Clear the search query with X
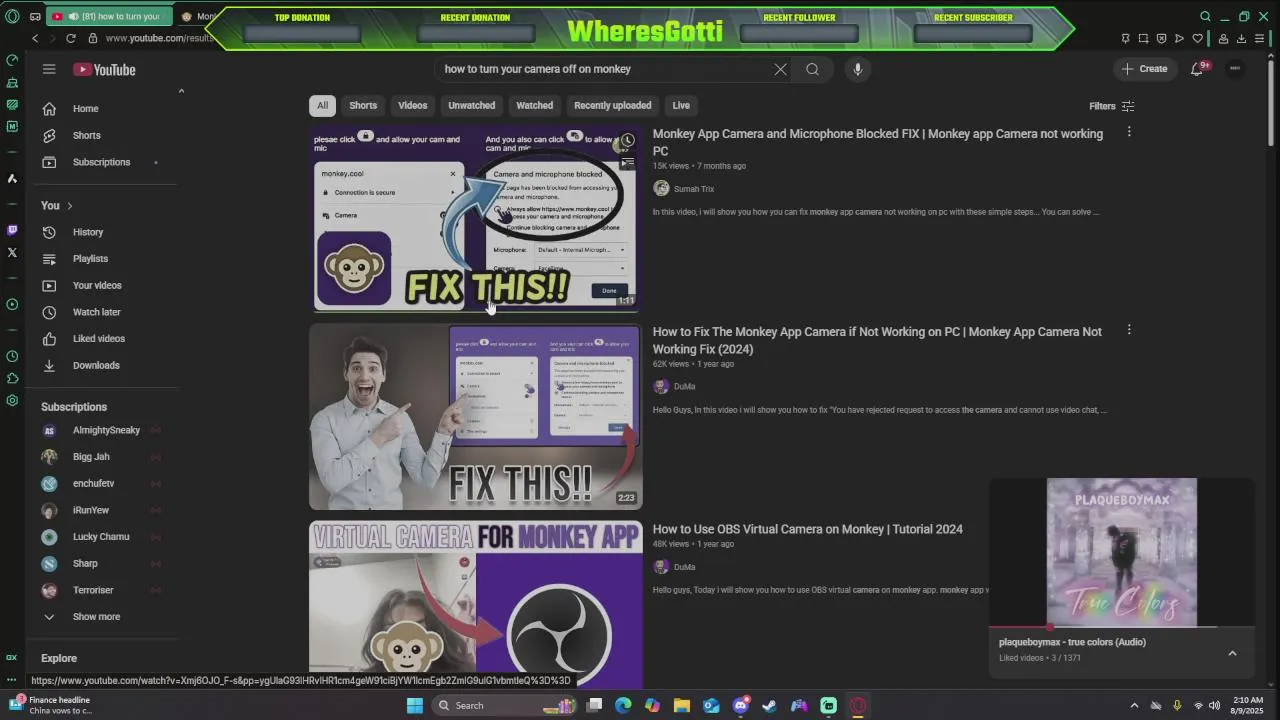The image size is (1280, 720). pos(780,69)
